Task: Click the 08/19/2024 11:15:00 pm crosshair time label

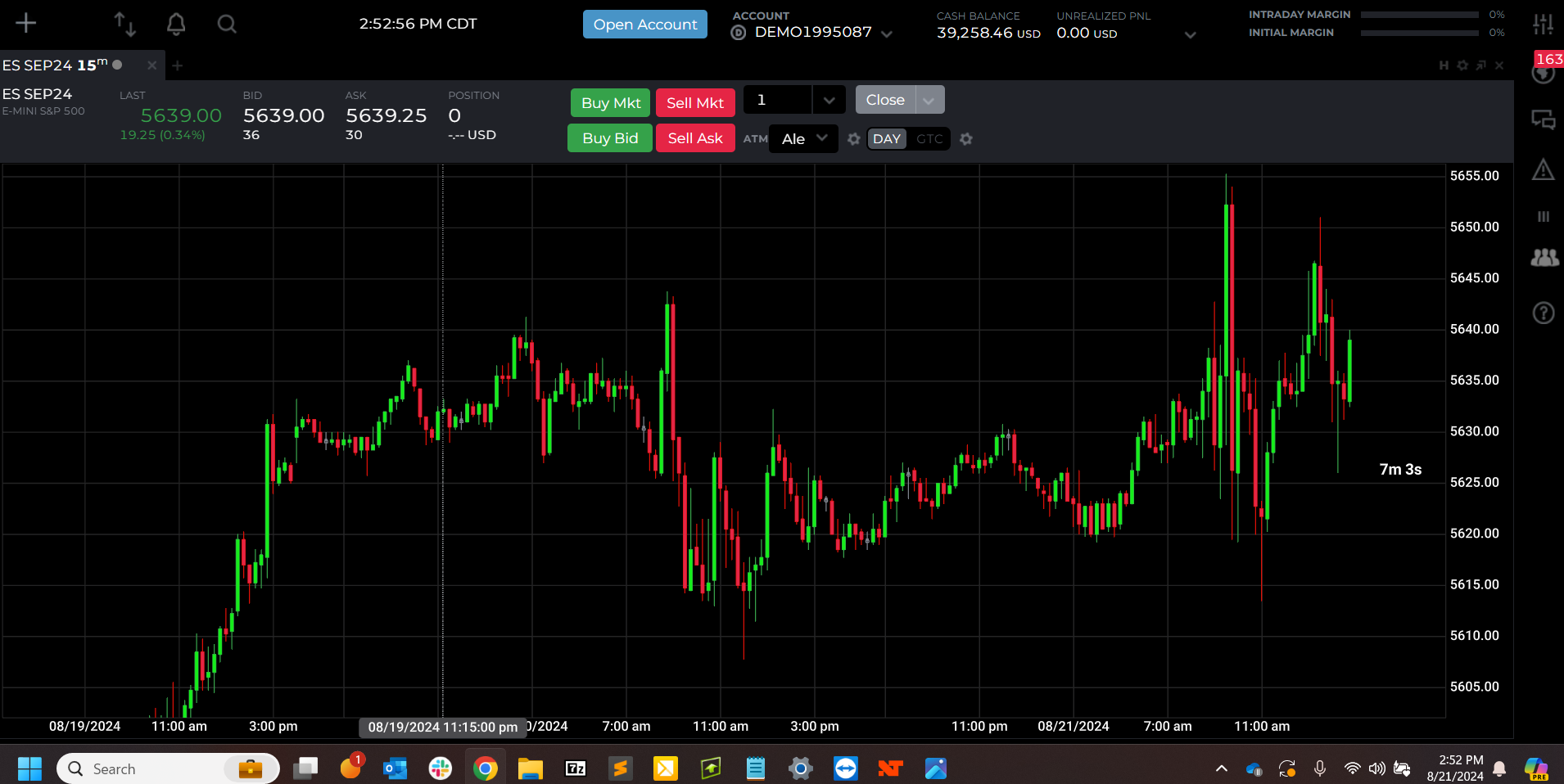Action: (443, 728)
